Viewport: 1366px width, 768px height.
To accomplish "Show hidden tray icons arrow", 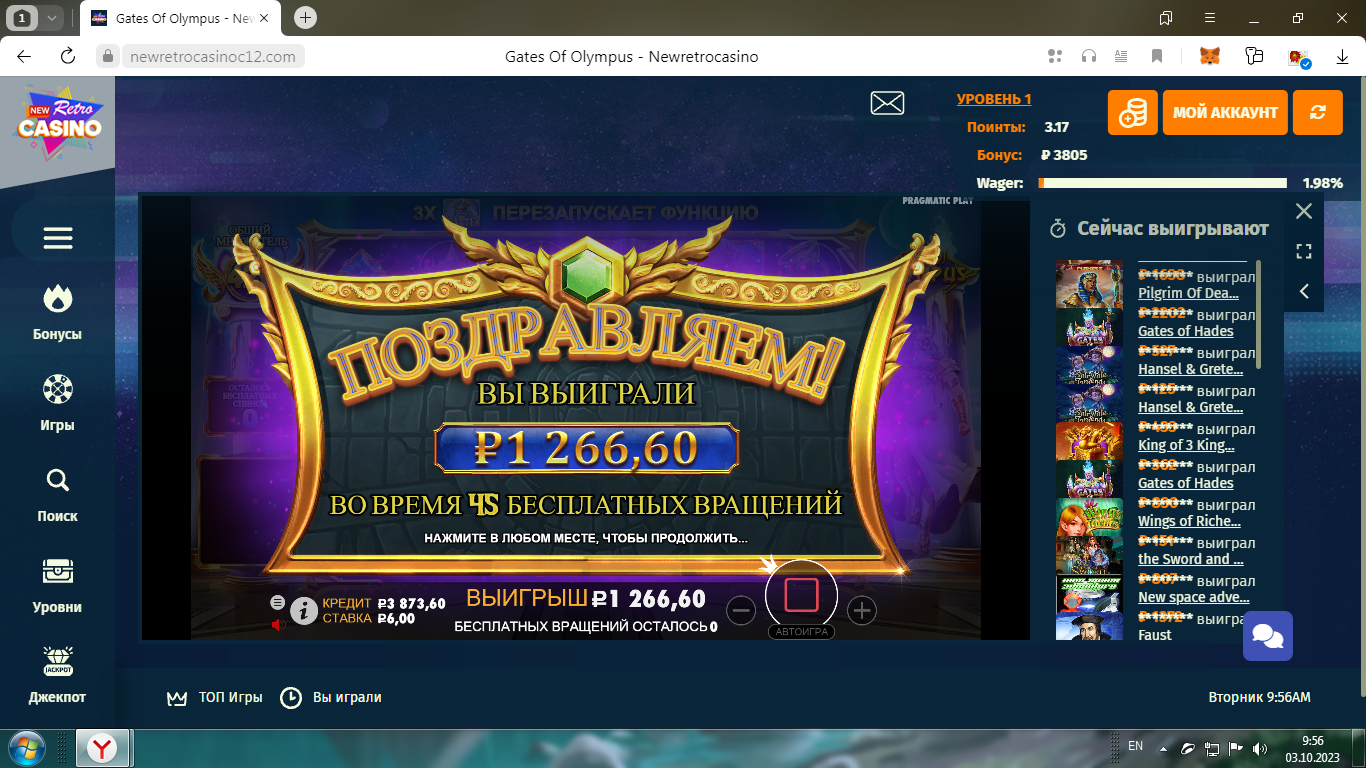I will [1162, 748].
